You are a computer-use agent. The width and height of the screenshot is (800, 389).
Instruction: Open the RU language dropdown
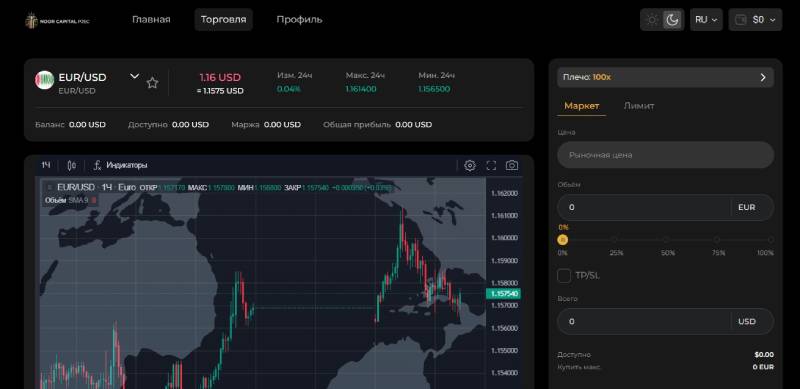click(706, 20)
